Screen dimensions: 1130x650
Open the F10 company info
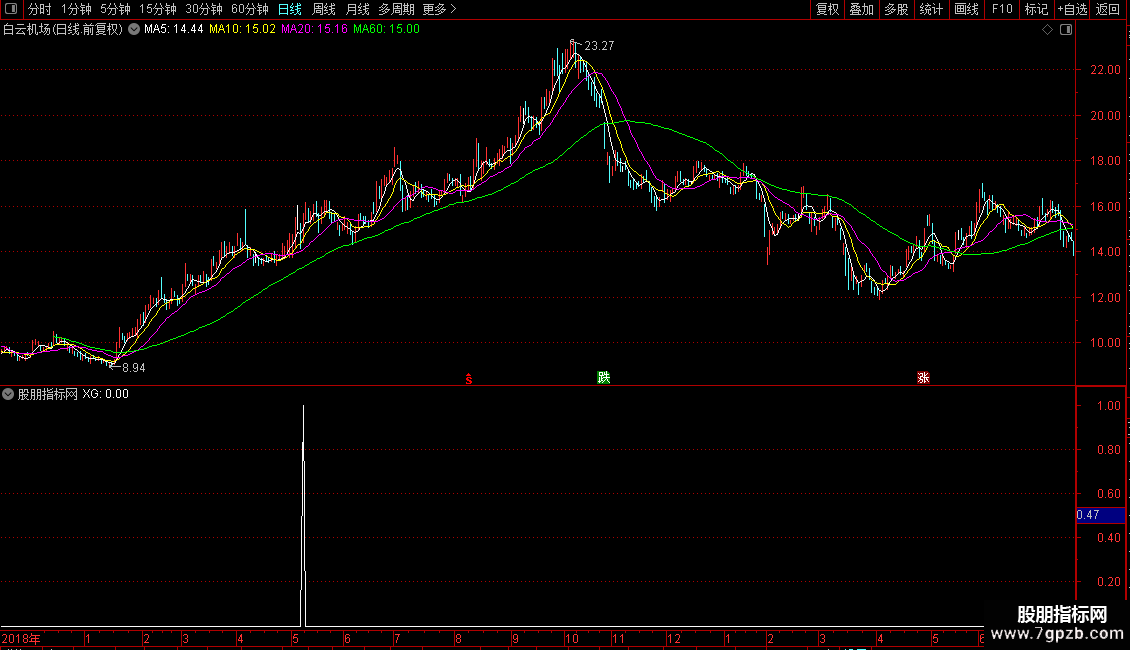[1002, 9]
